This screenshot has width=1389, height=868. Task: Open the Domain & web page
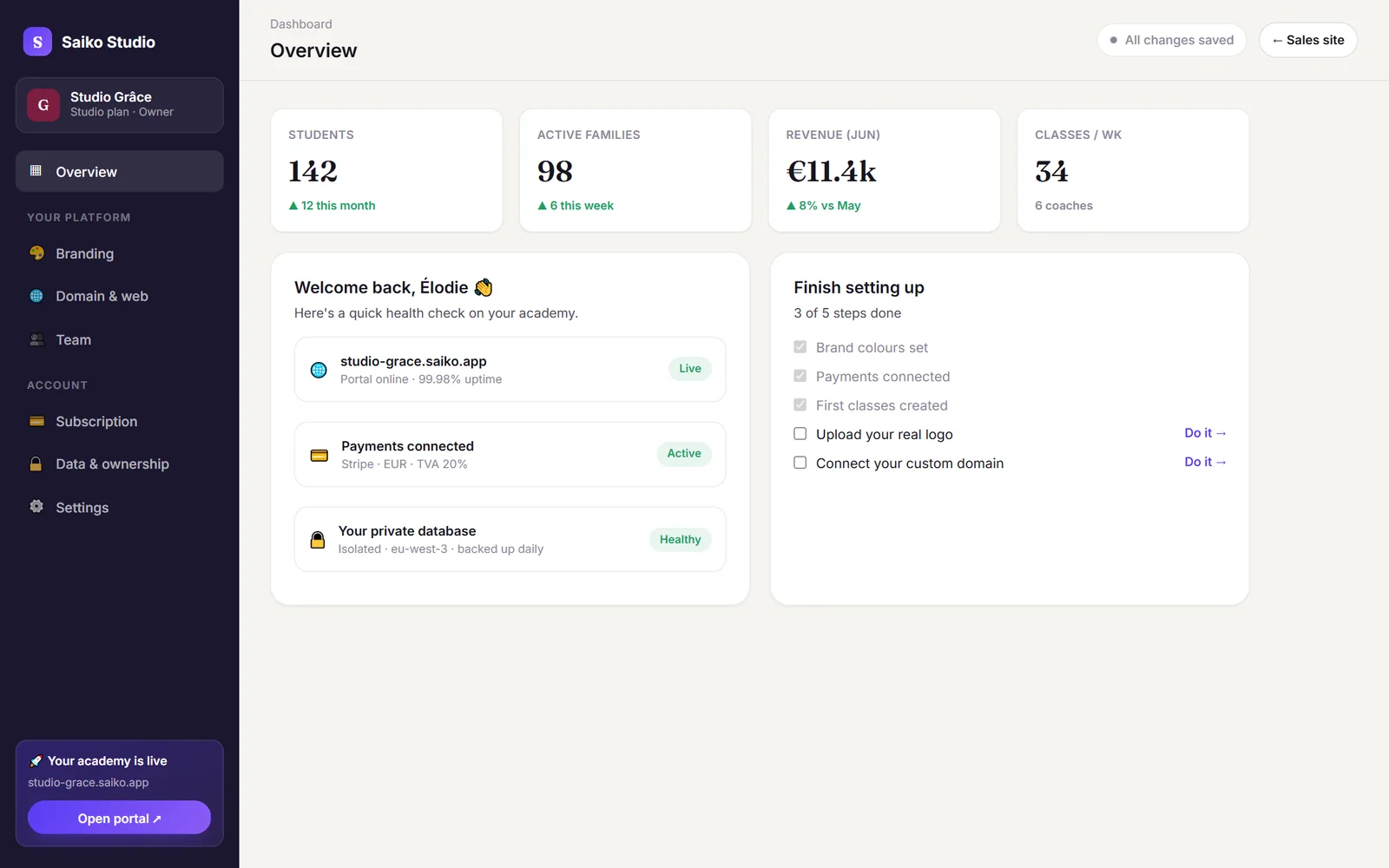(x=120, y=296)
